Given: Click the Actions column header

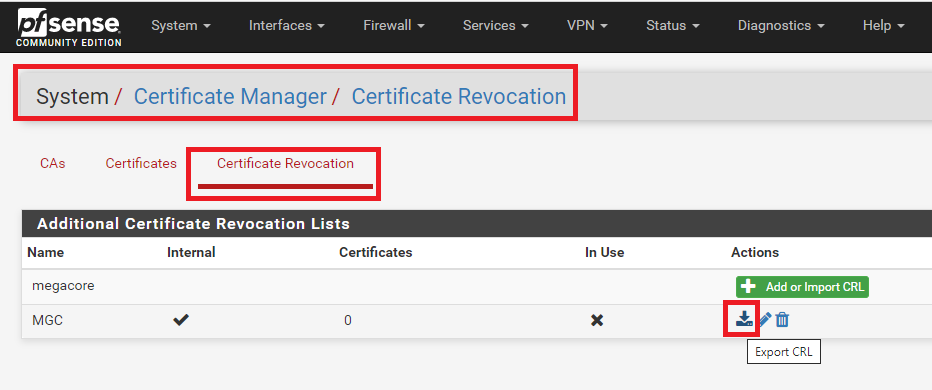Looking at the screenshot, I should (x=755, y=252).
